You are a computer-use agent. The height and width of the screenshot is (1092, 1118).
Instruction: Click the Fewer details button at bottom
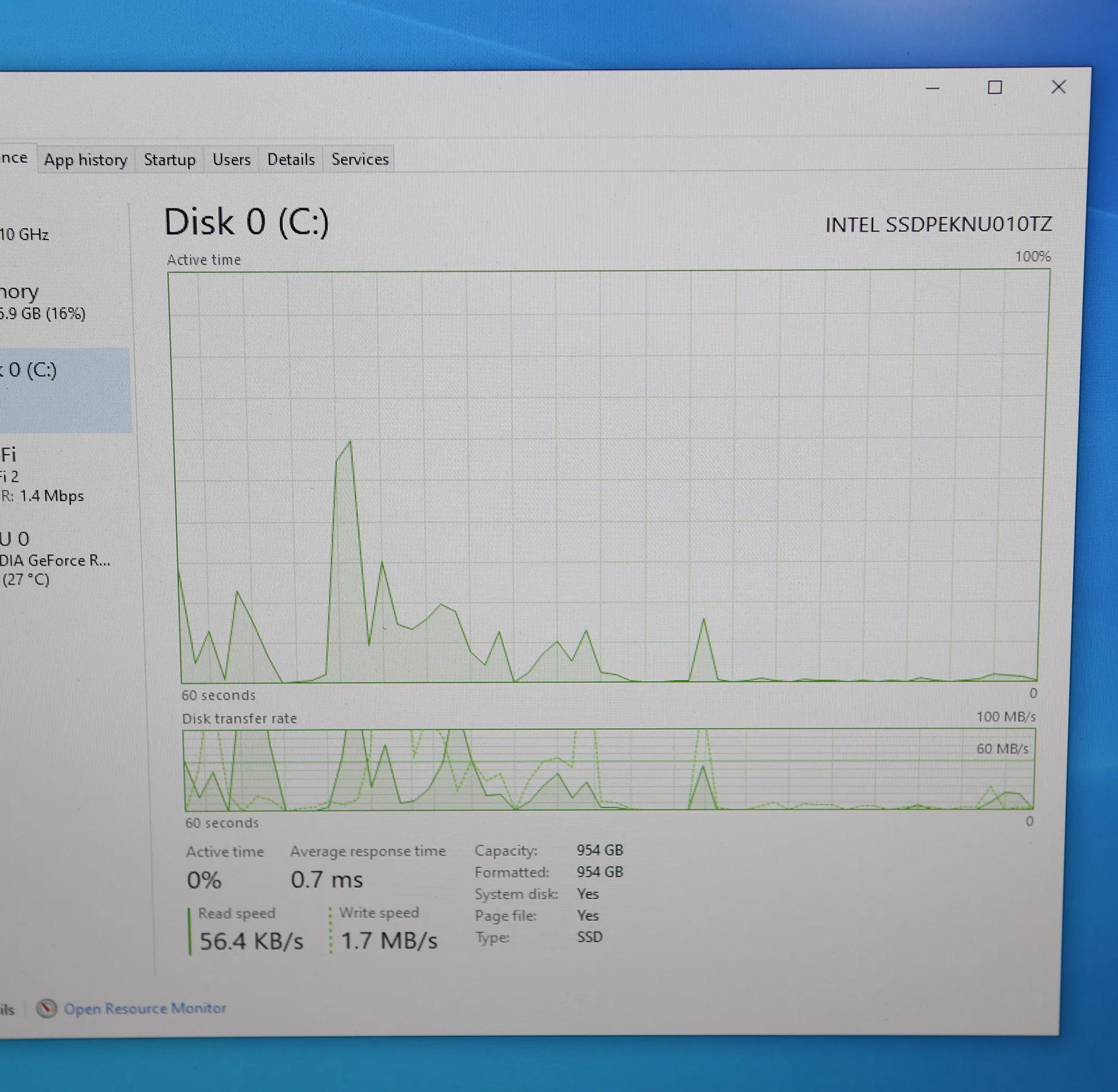7,1009
